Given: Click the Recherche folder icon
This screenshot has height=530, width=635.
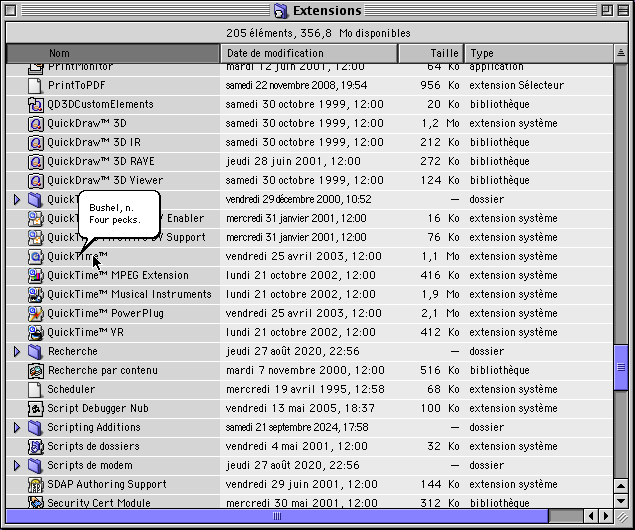Looking at the screenshot, I should click(35, 351).
